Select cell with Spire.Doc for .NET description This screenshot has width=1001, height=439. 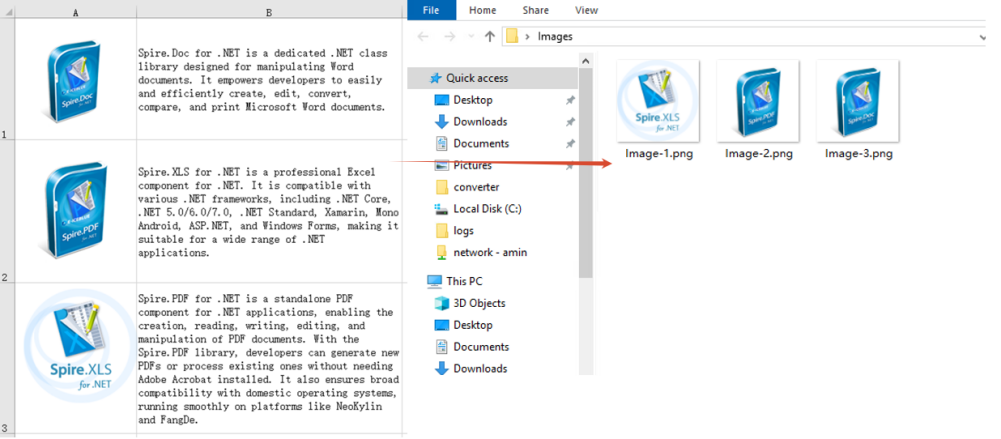(x=269, y=79)
